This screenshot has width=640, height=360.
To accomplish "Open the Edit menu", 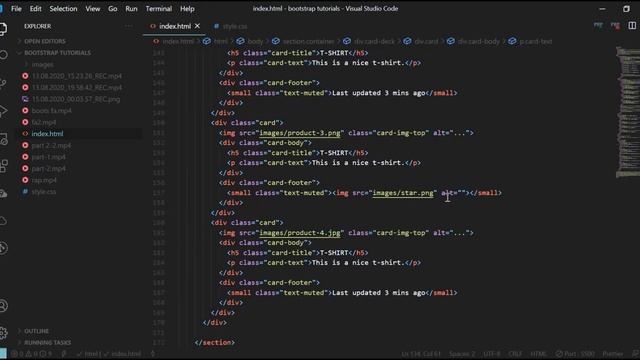I will pos(36,9).
